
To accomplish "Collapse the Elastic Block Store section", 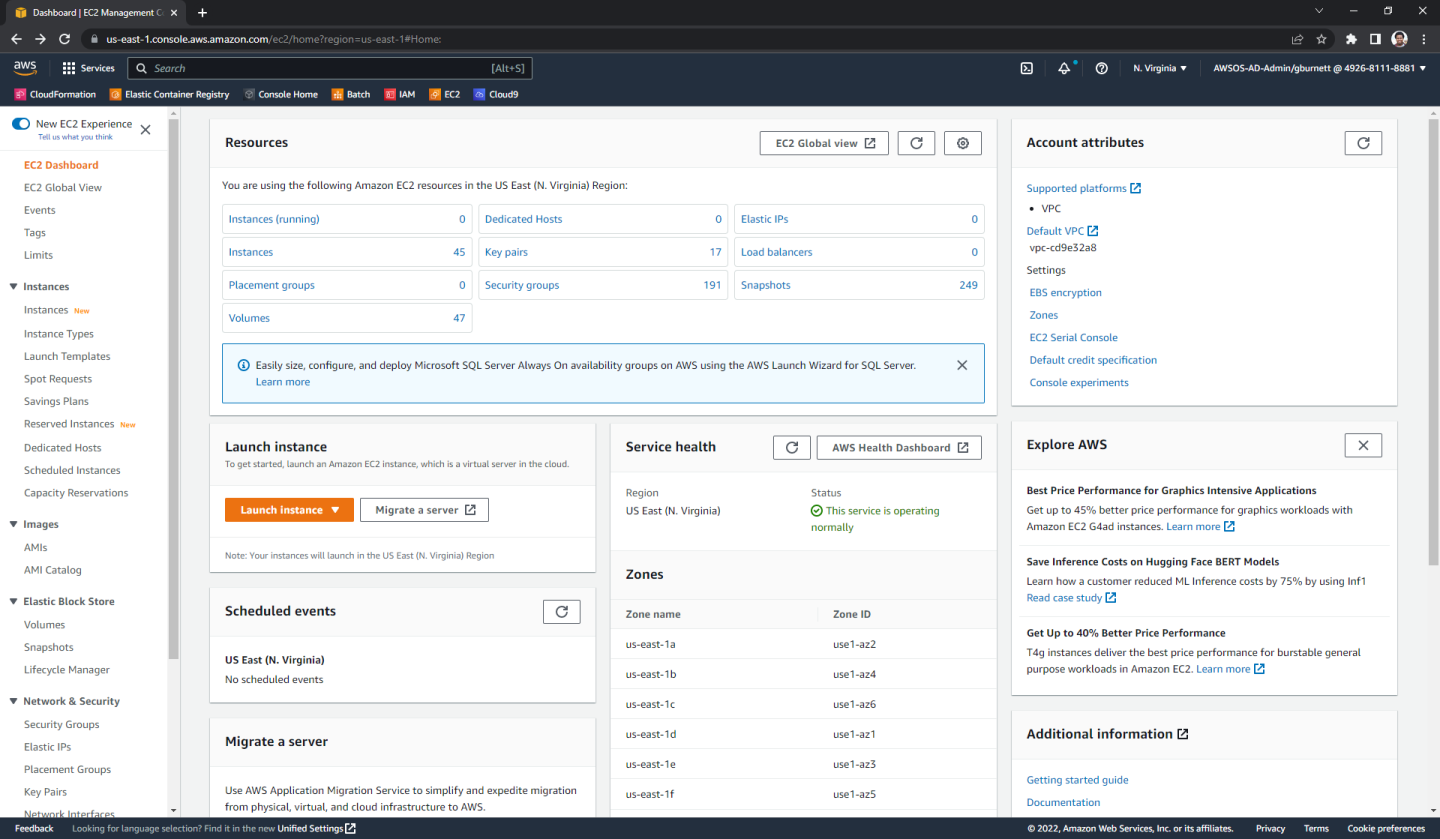I will [x=13, y=602].
